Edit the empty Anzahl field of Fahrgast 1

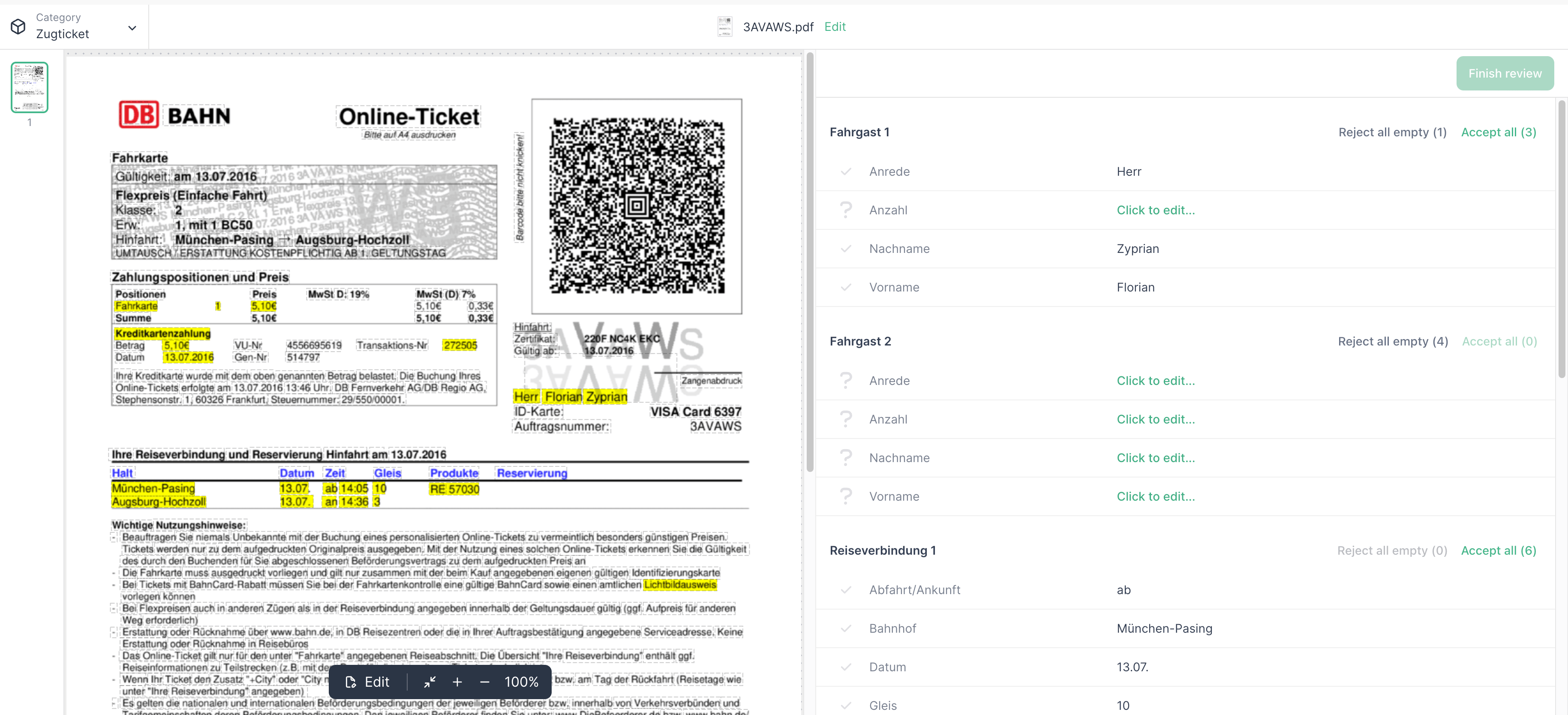click(x=1155, y=210)
